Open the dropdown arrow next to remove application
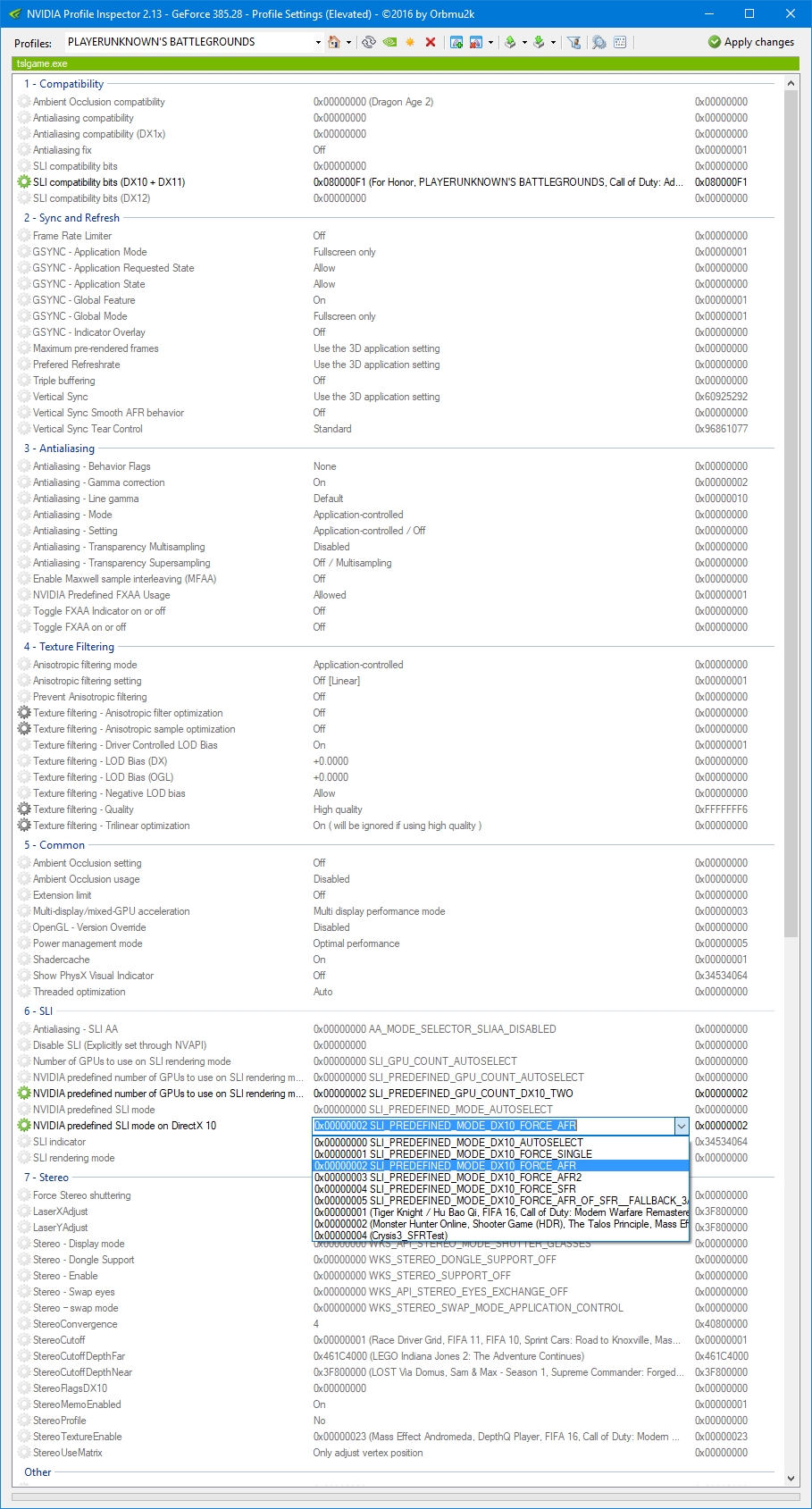The width and height of the screenshot is (812, 1509). [x=490, y=42]
